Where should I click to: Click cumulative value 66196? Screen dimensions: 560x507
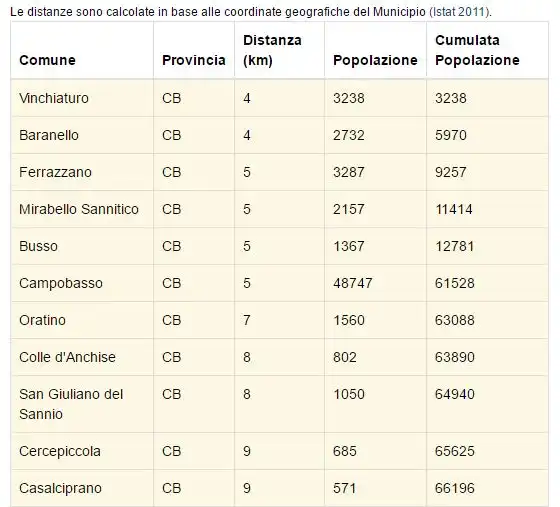tap(455, 488)
